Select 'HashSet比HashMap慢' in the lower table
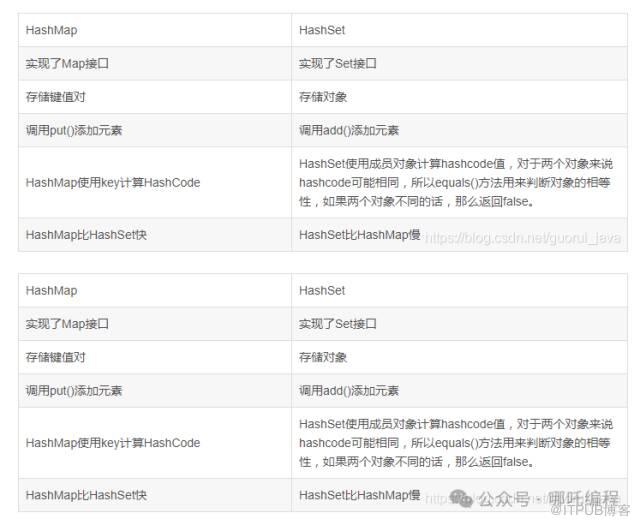This screenshot has width=640, height=525. click(x=360, y=495)
